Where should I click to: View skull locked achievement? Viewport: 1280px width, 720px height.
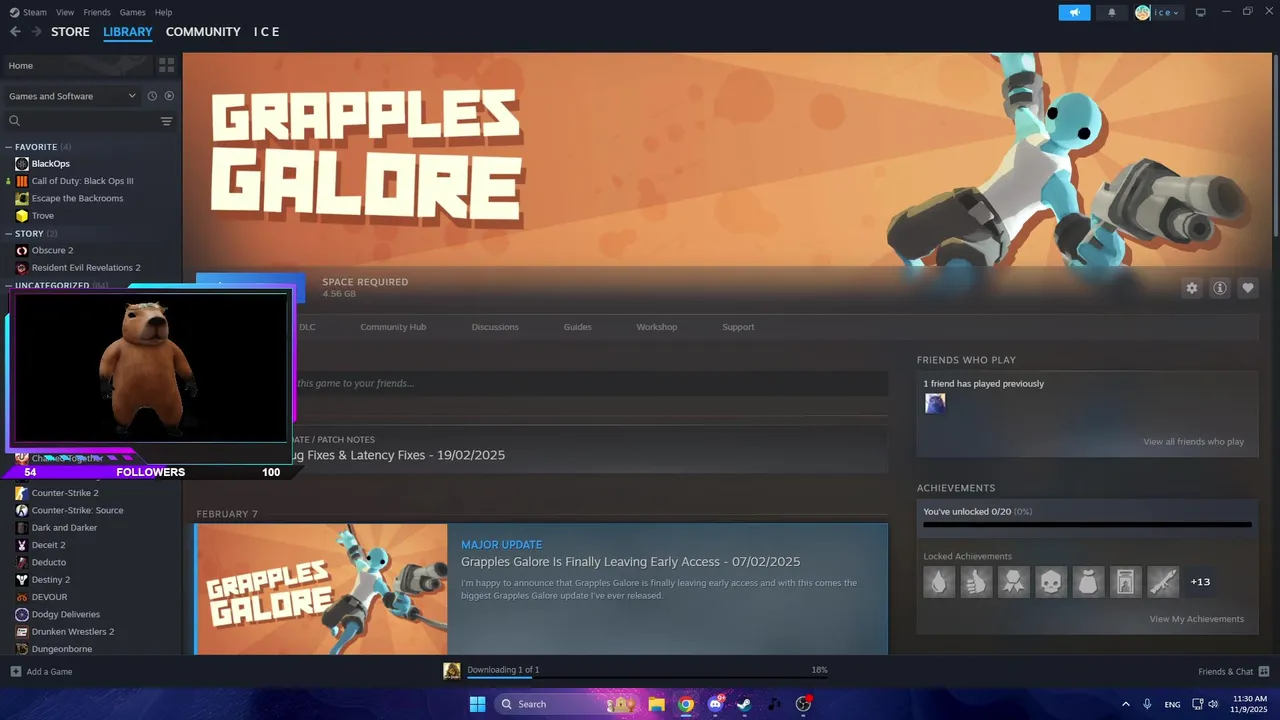coord(1051,581)
